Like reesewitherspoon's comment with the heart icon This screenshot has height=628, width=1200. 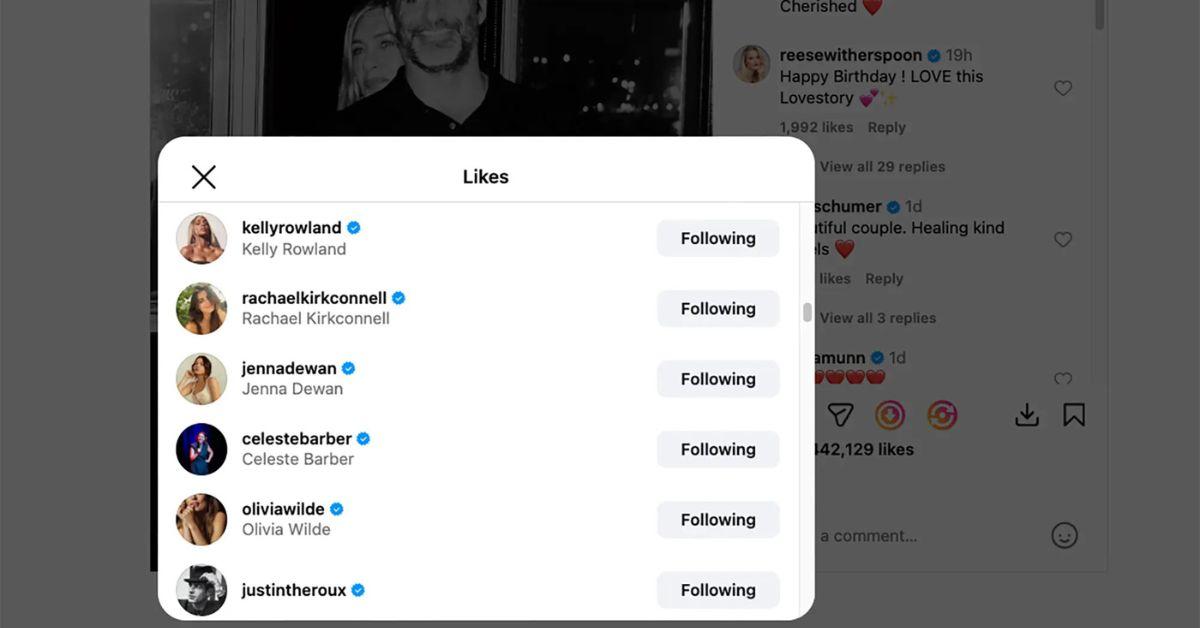(x=1063, y=87)
